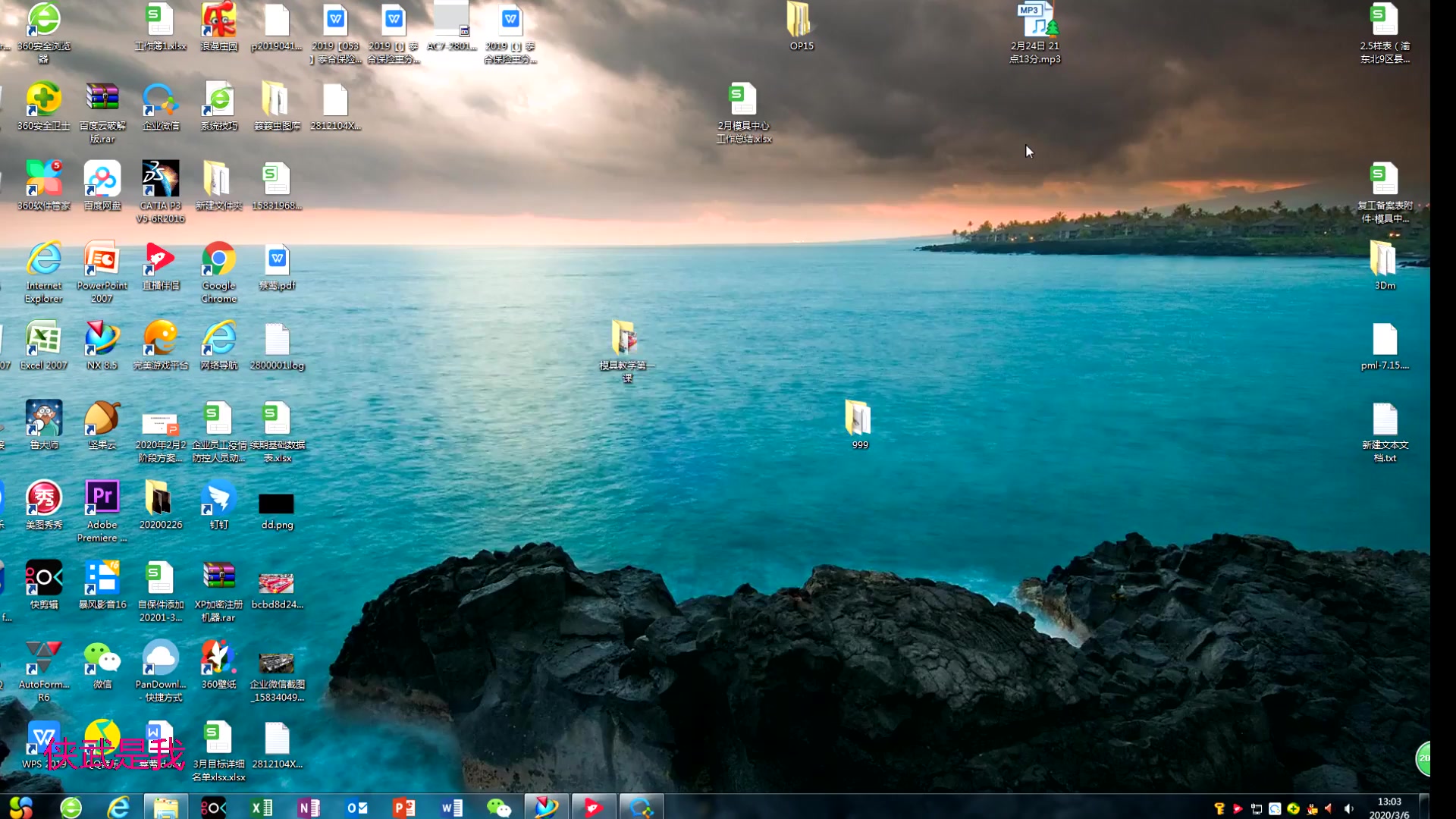Select the 企业员工疫情防控人员动 spreadsheet

point(219,431)
